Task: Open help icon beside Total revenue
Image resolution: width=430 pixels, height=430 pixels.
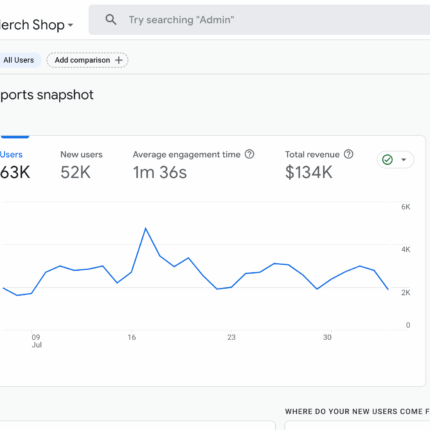Action: pyautogui.click(x=348, y=154)
